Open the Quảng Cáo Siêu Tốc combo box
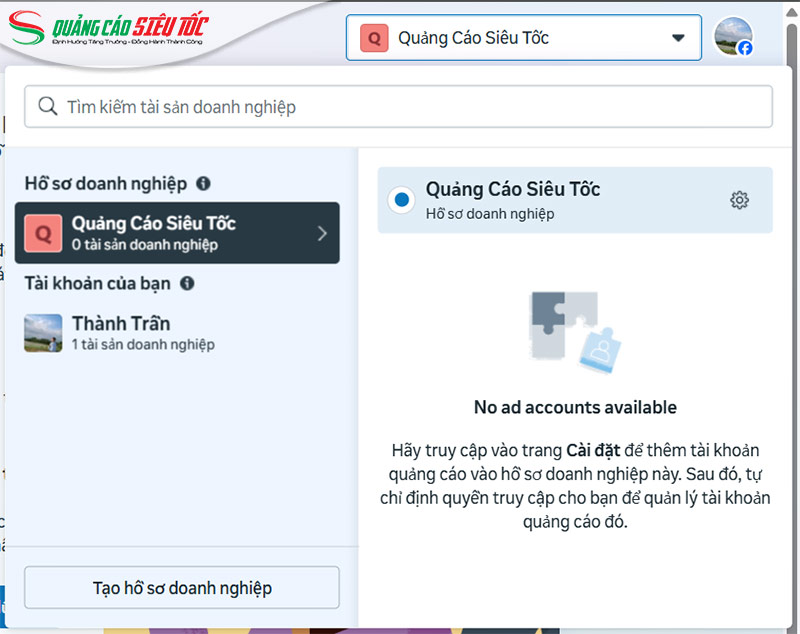The height and width of the screenshot is (634, 800). point(524,37)
